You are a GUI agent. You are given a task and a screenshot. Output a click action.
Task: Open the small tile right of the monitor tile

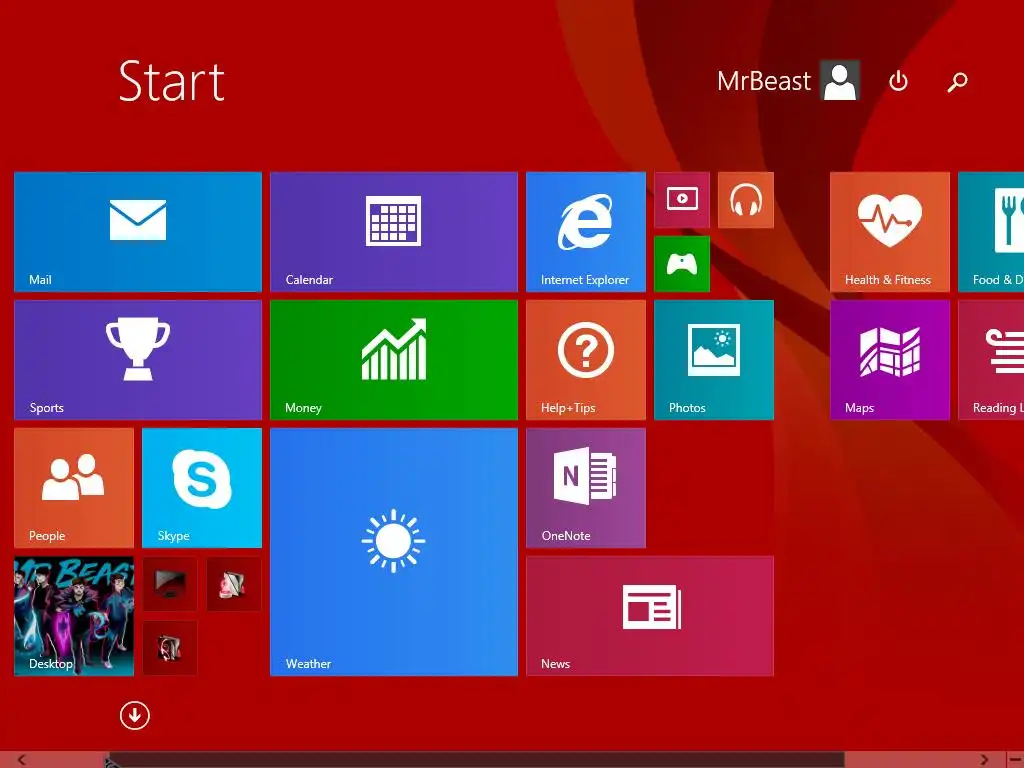(x=234, y=584)
